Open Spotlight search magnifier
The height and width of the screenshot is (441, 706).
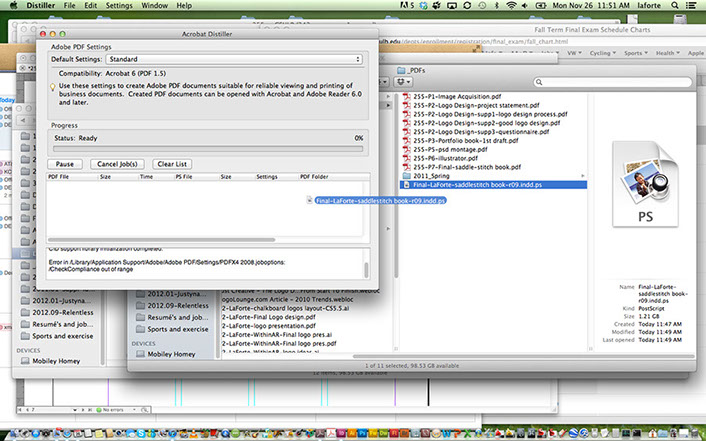pos(674,5)
